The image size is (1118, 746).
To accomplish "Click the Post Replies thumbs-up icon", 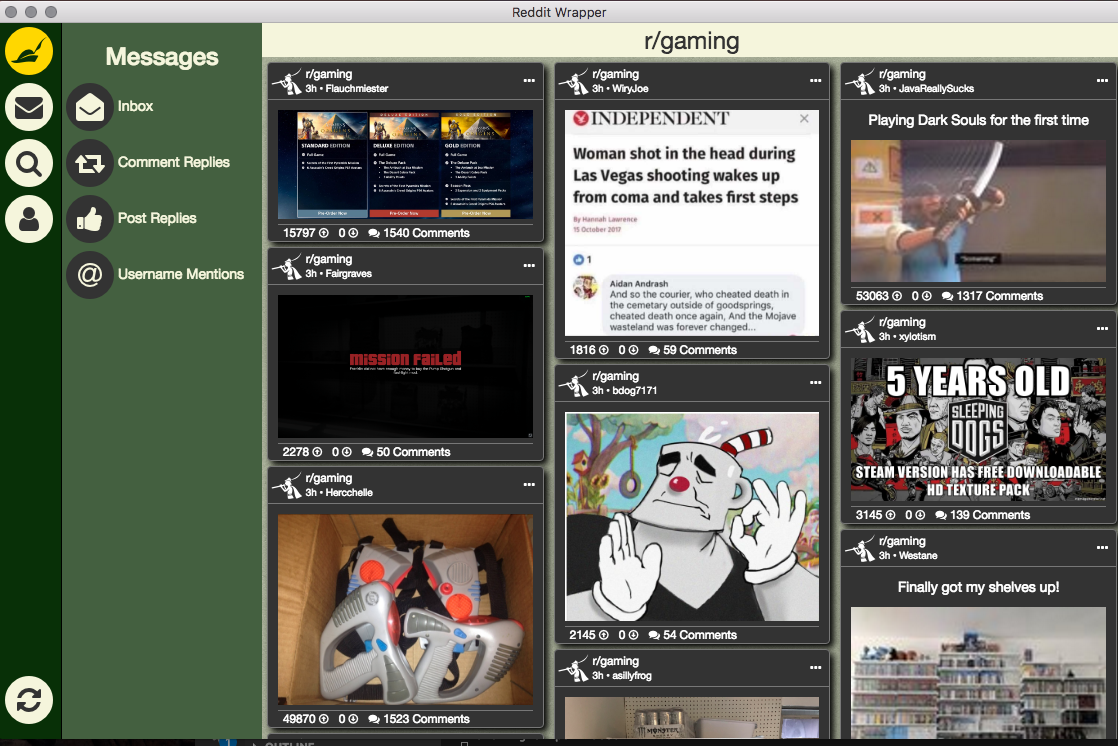I will point(90,219).
